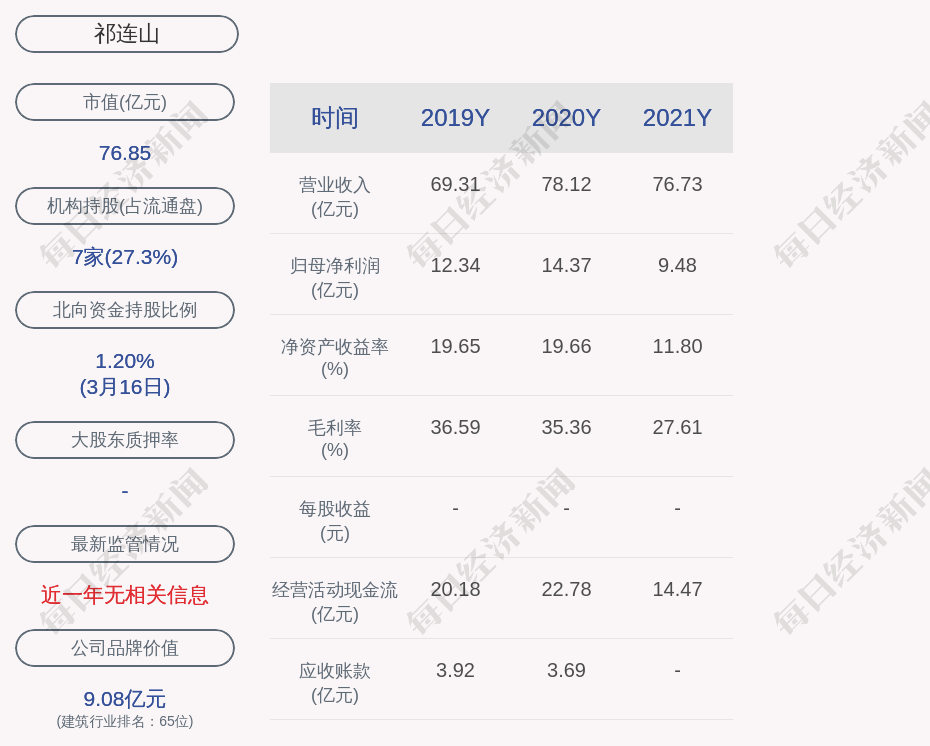Click the 时间 header cell
The width and height of the screenshot is (930, 746).
(x=335, y=118)
